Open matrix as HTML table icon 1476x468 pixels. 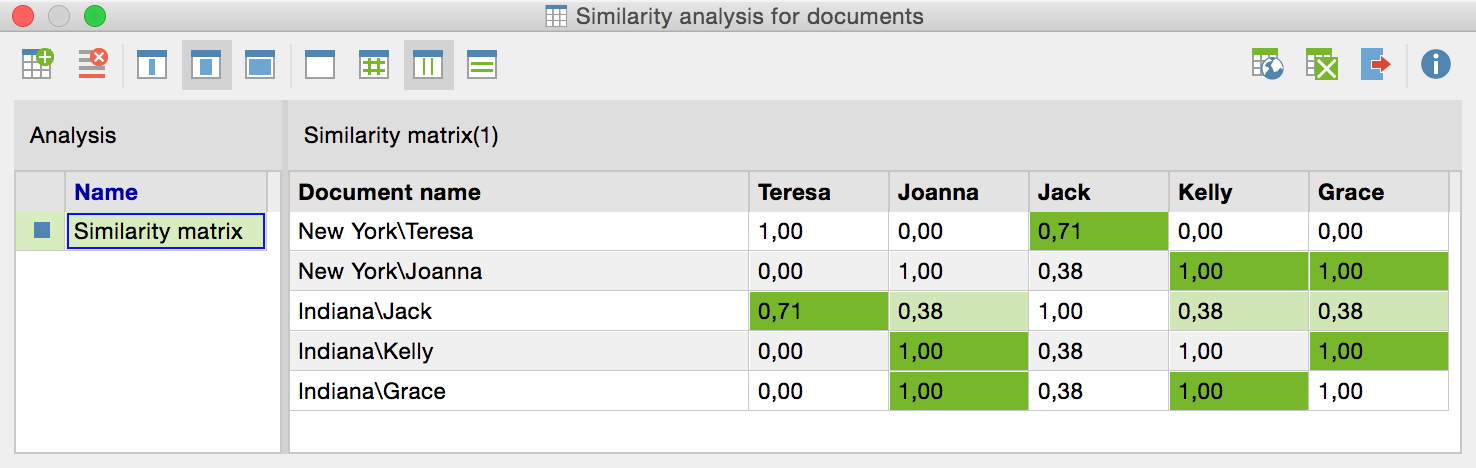1268,65
